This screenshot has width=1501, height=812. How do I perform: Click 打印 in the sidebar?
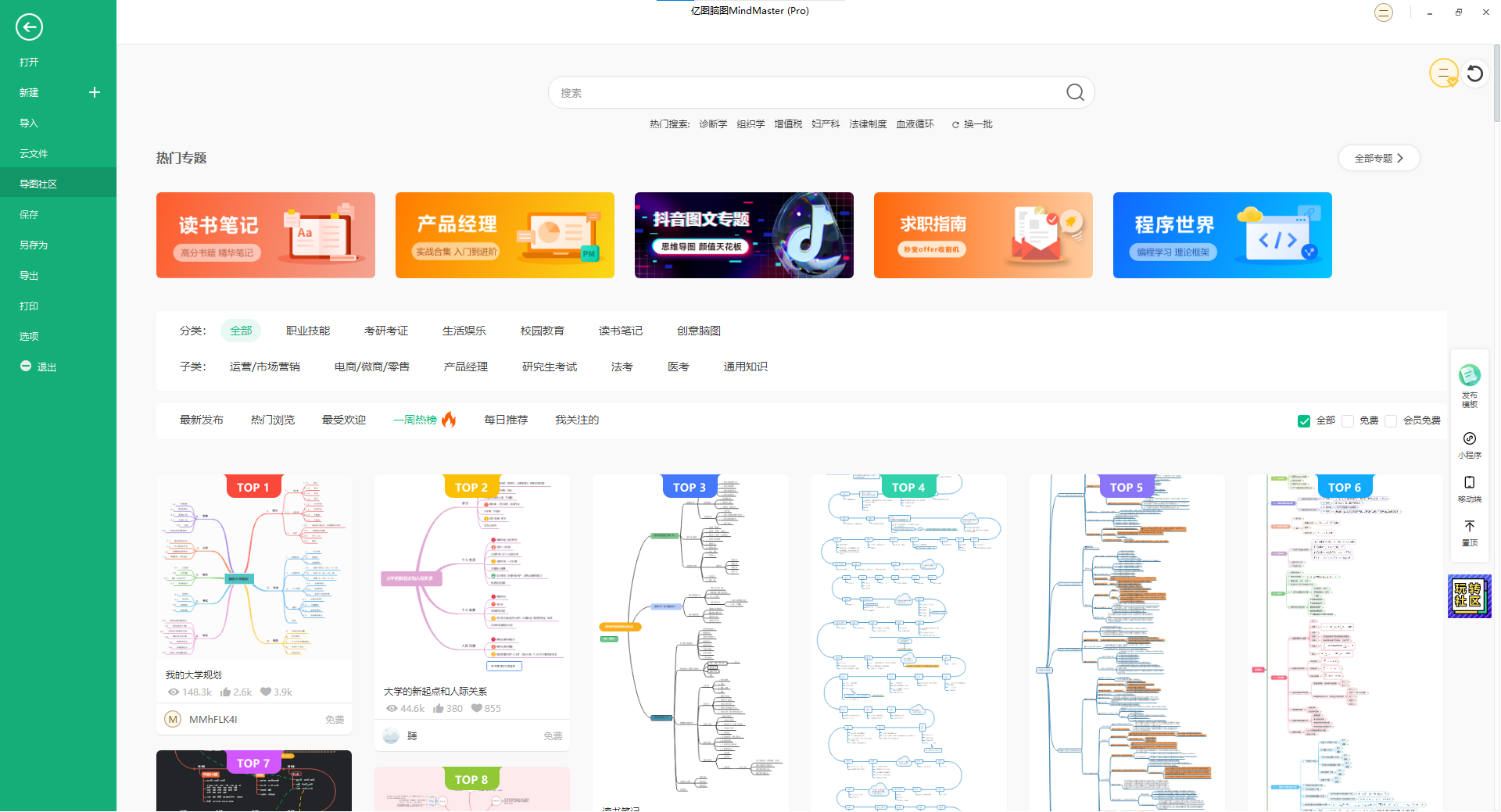[x=29, y=306]
